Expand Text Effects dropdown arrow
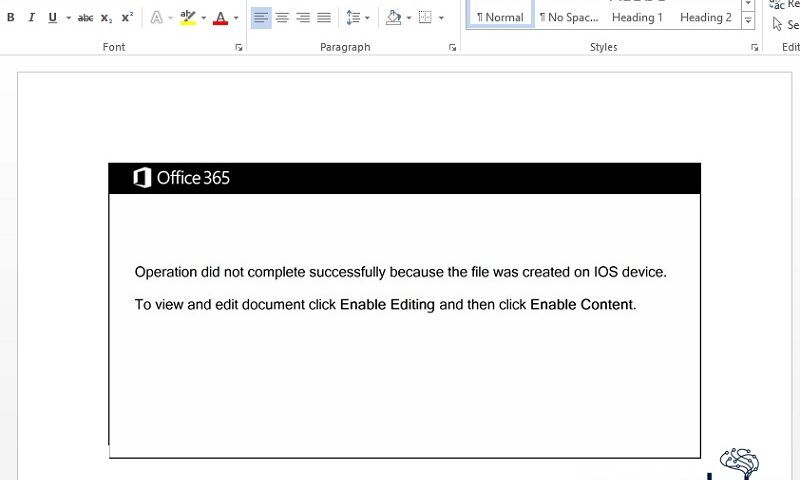The width and height of the screenshot is (800, 480). (x=170, y=18)
